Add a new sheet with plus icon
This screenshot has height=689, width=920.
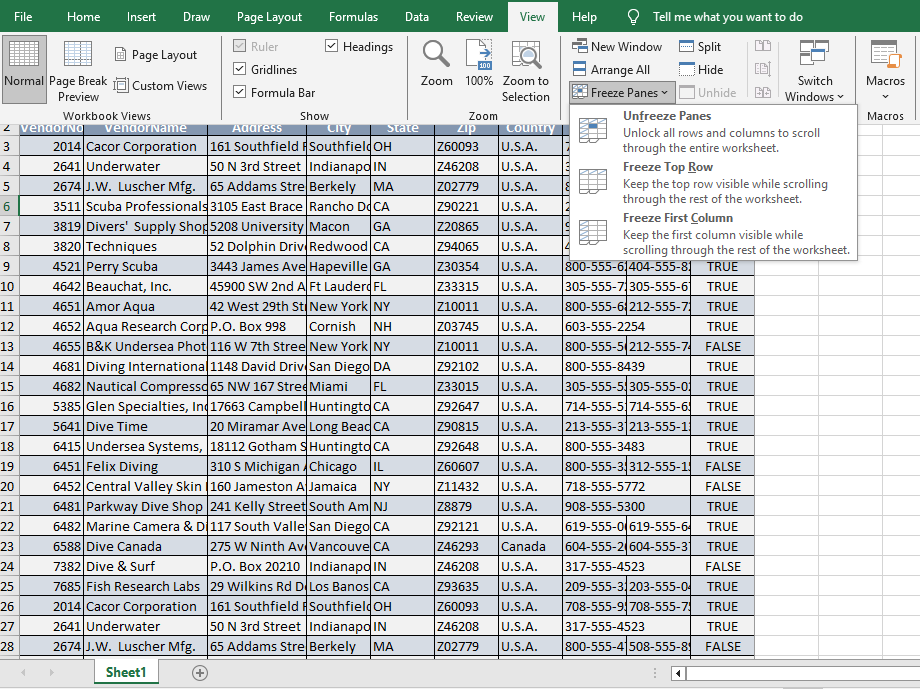pos(199,673)
